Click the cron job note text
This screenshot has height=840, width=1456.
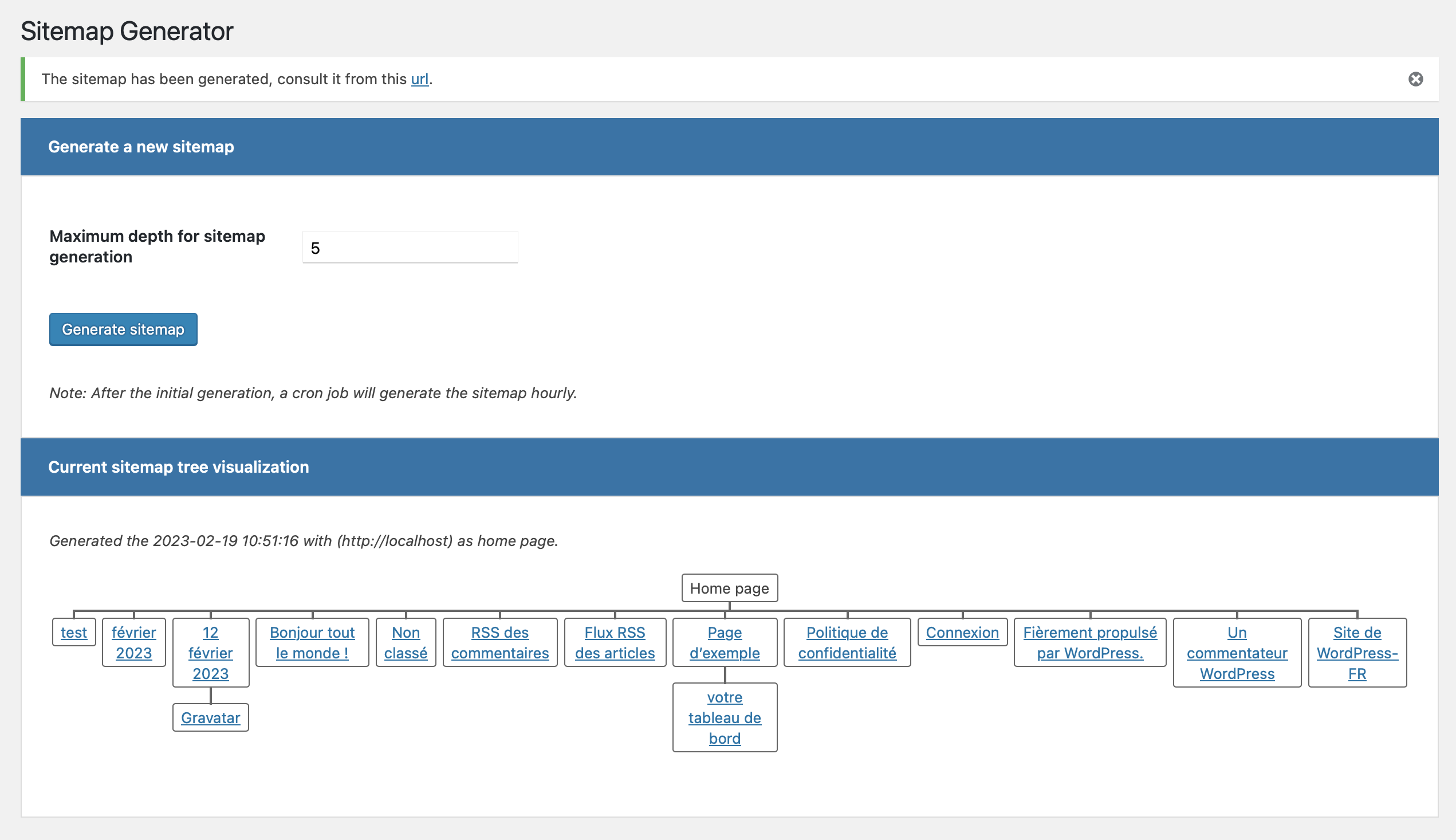[313, 393]
